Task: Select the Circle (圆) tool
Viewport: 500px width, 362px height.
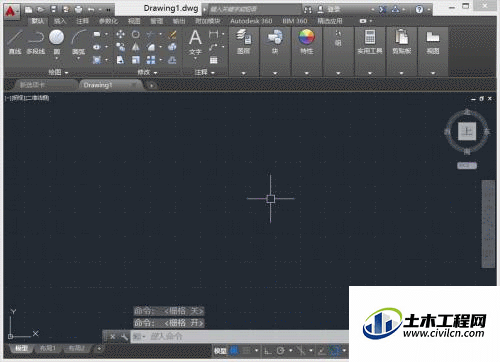Action: (x=57, y=41)
